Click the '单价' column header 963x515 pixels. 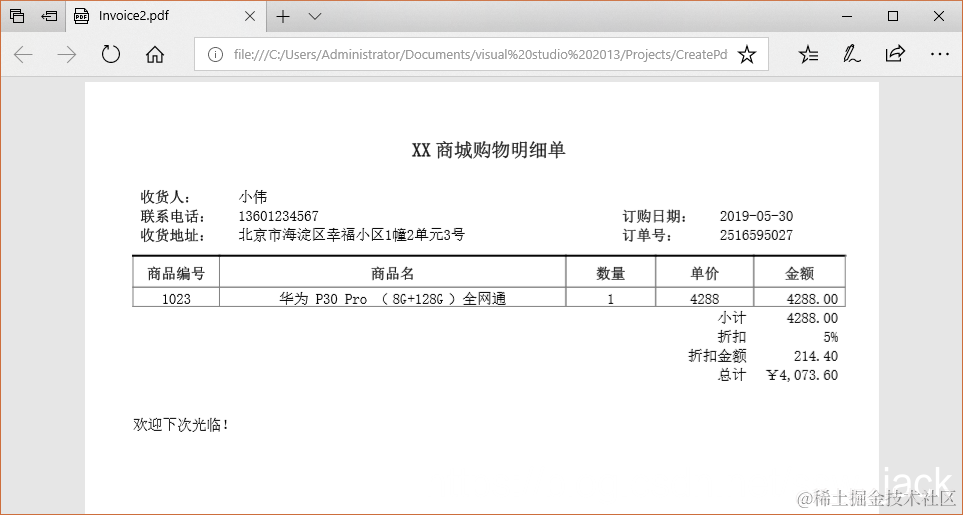coord(704,273)
